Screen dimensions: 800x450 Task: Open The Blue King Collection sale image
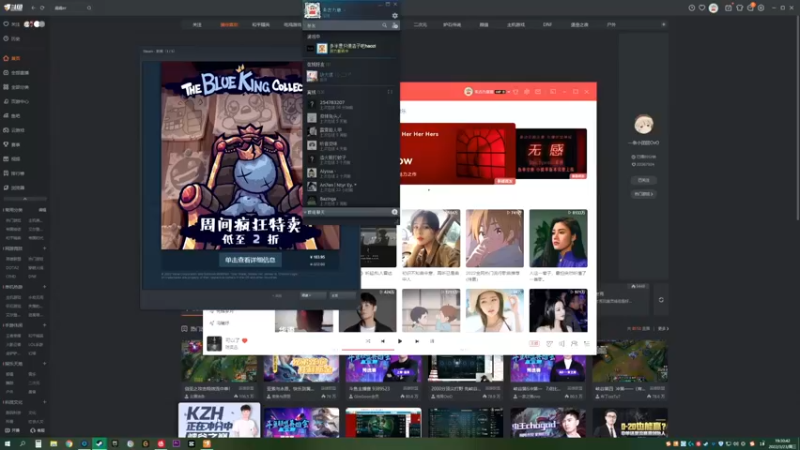[x=250, y=156]
